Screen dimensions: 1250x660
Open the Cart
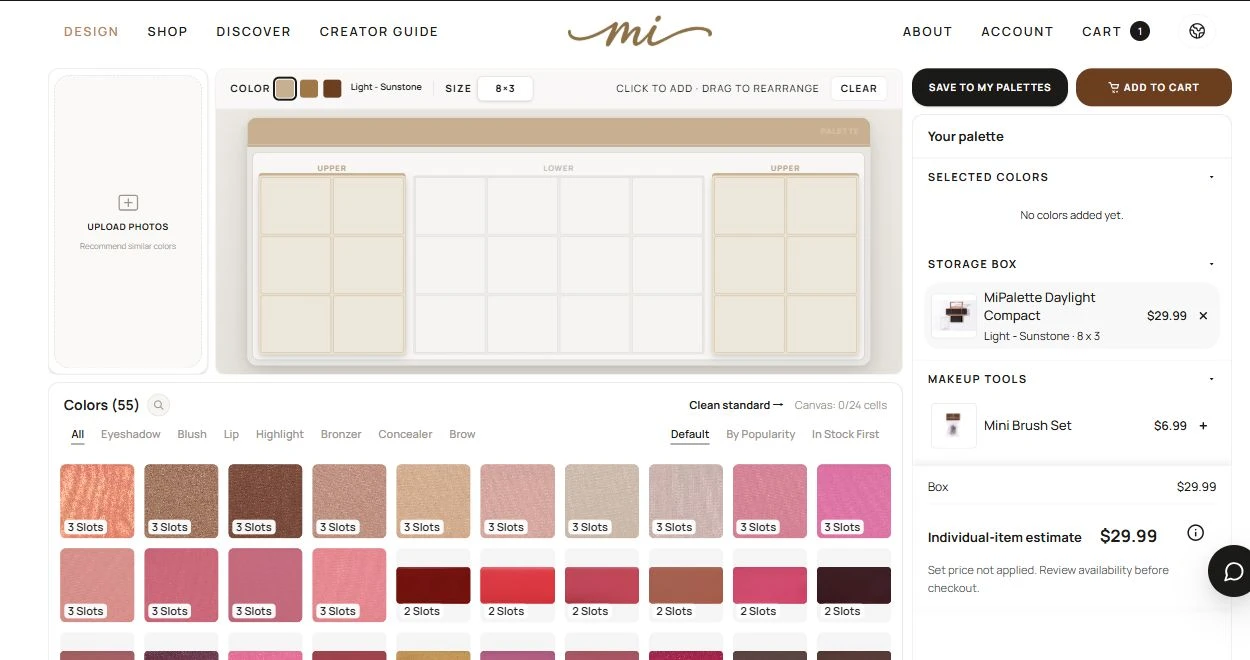point(1101,31)
